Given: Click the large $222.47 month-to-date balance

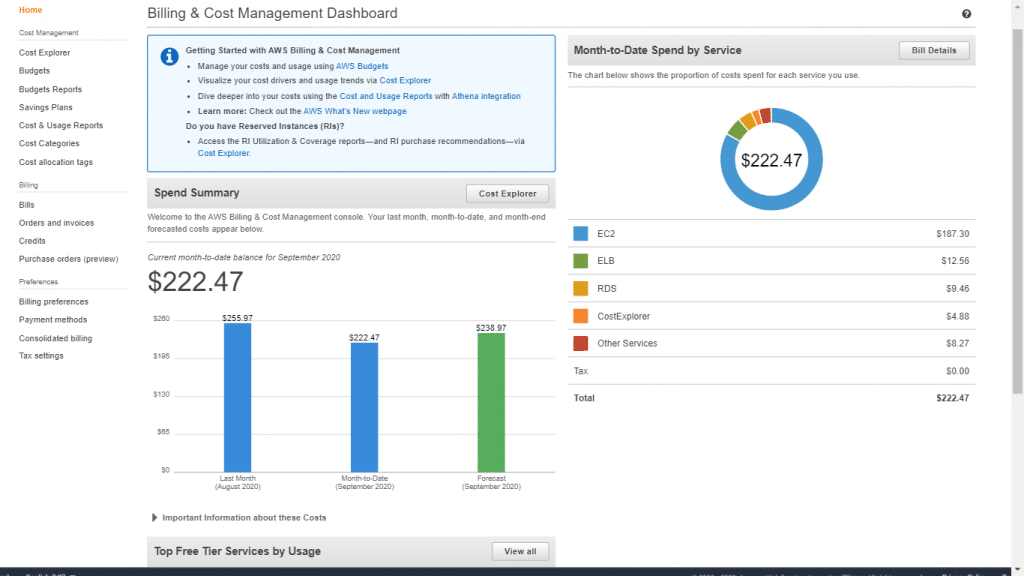Looking at the screenshot, I should click(195, 281).
